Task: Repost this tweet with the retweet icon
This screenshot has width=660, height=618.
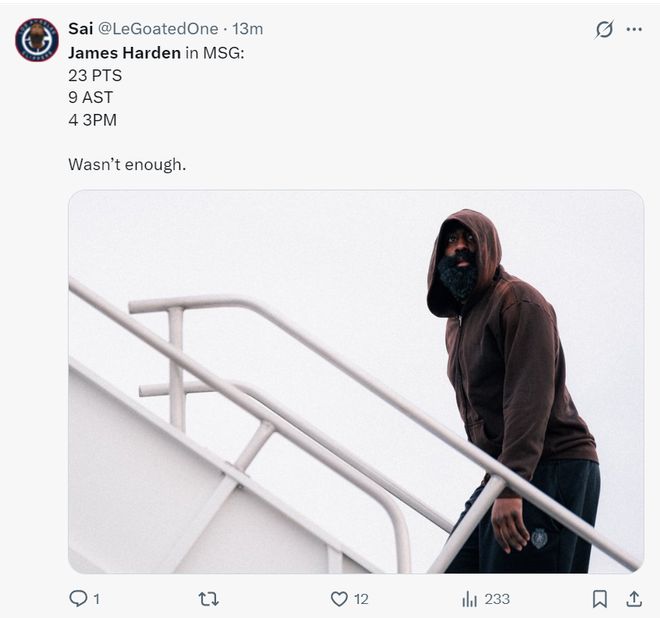Action: pos(208,598)
